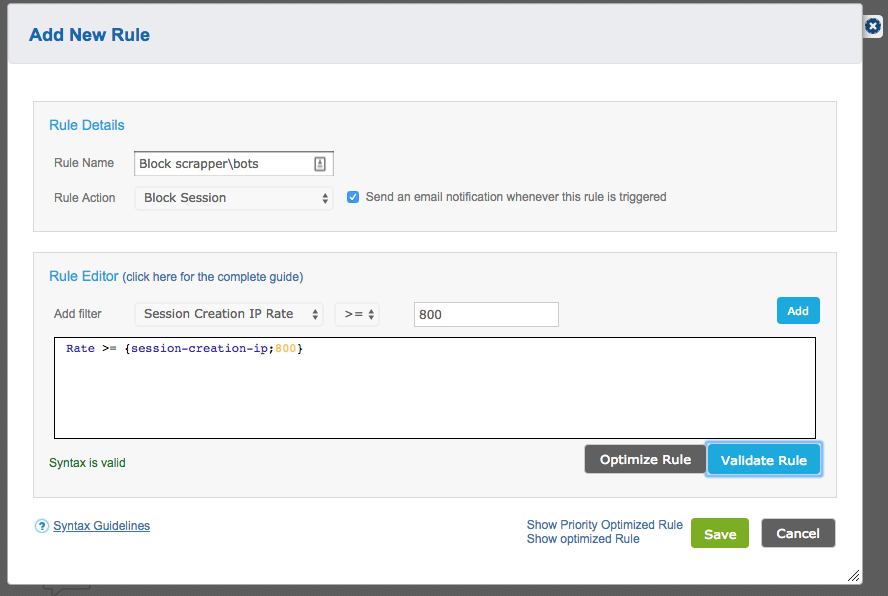
Task: Click the 'Rule Name' label
Action: (x=84, y=163)
